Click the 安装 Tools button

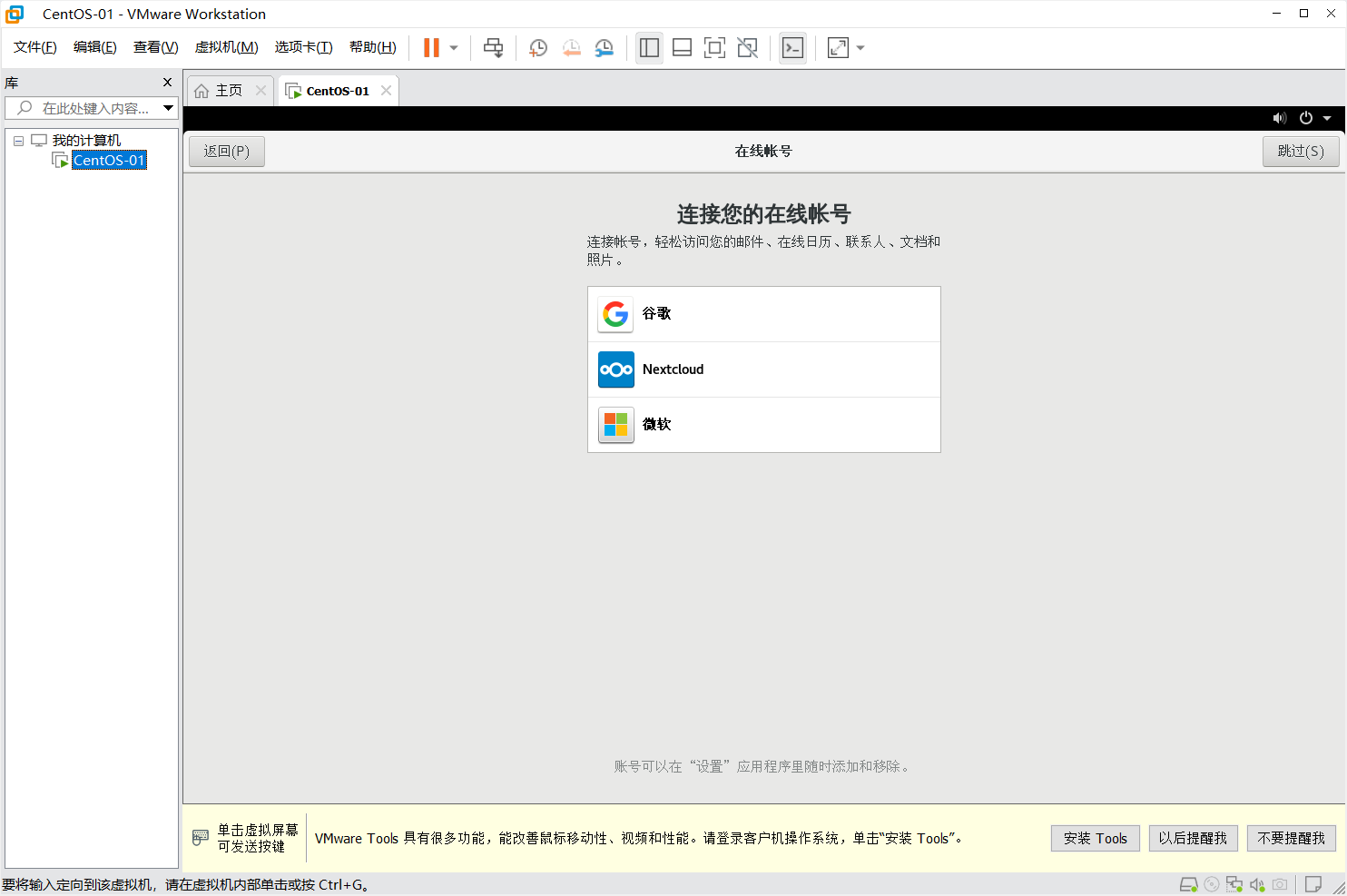1095,838
